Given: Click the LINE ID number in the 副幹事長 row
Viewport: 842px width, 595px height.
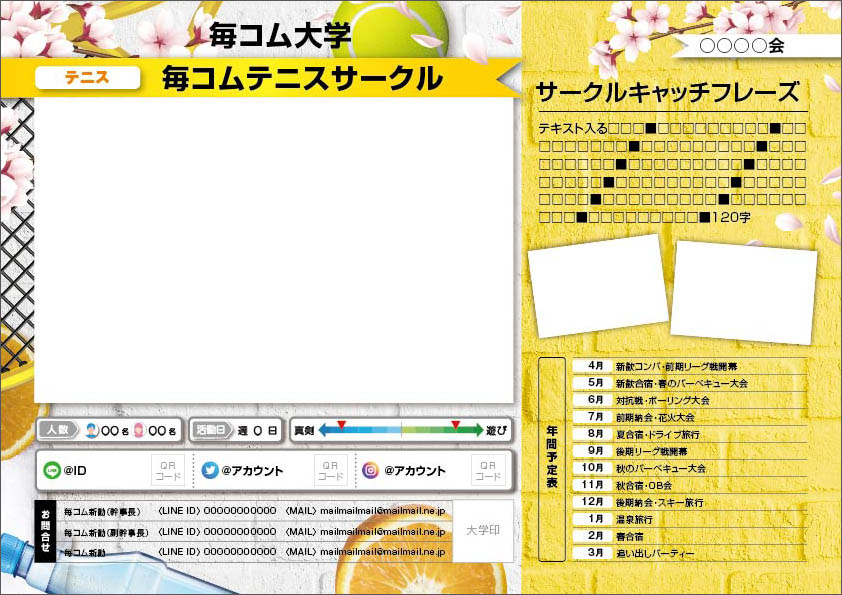Looking at the screenshot, I should tap(240, 532).
